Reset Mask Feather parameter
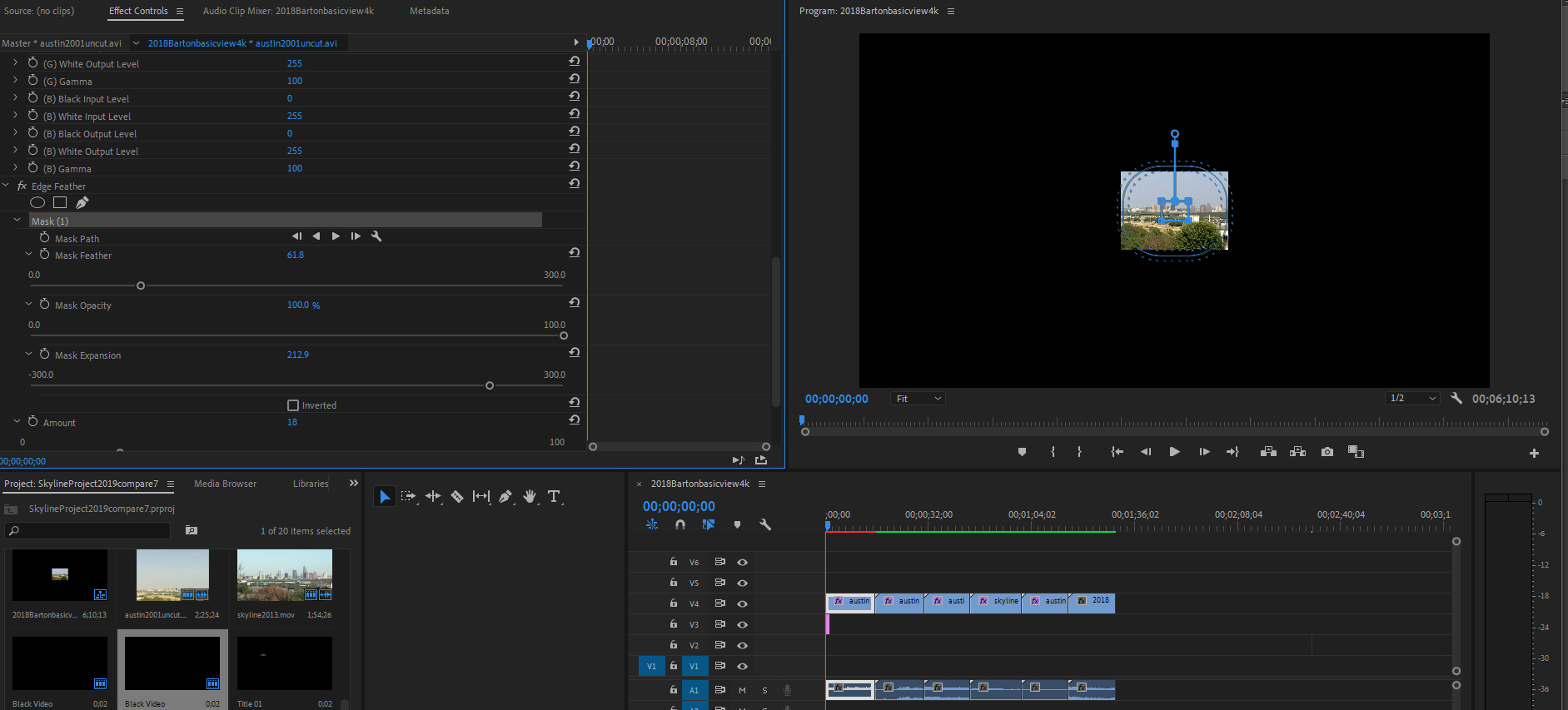 click(575, 252)
